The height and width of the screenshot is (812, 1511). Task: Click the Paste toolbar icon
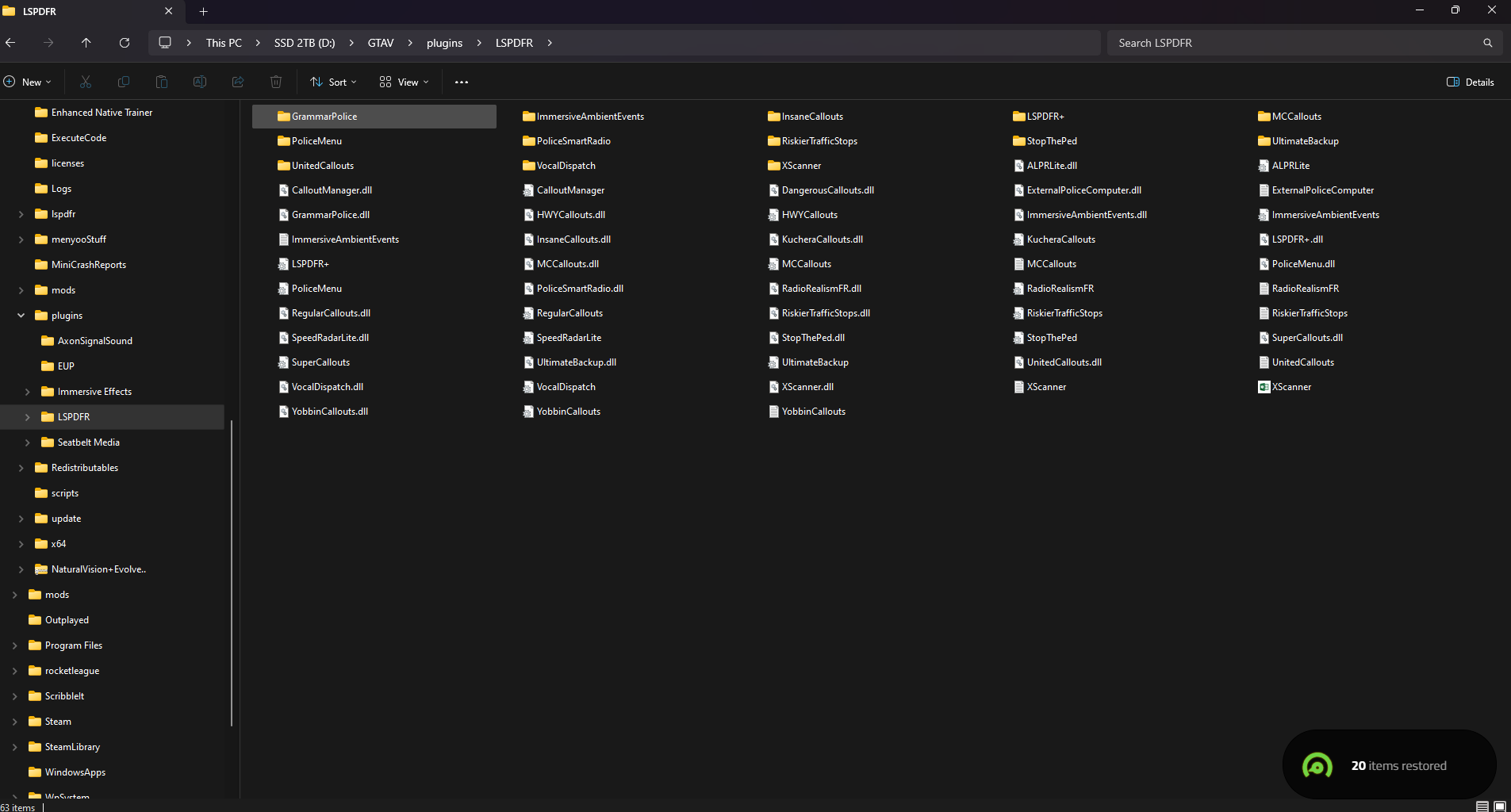pyautogui.click(x=162, y=82)
